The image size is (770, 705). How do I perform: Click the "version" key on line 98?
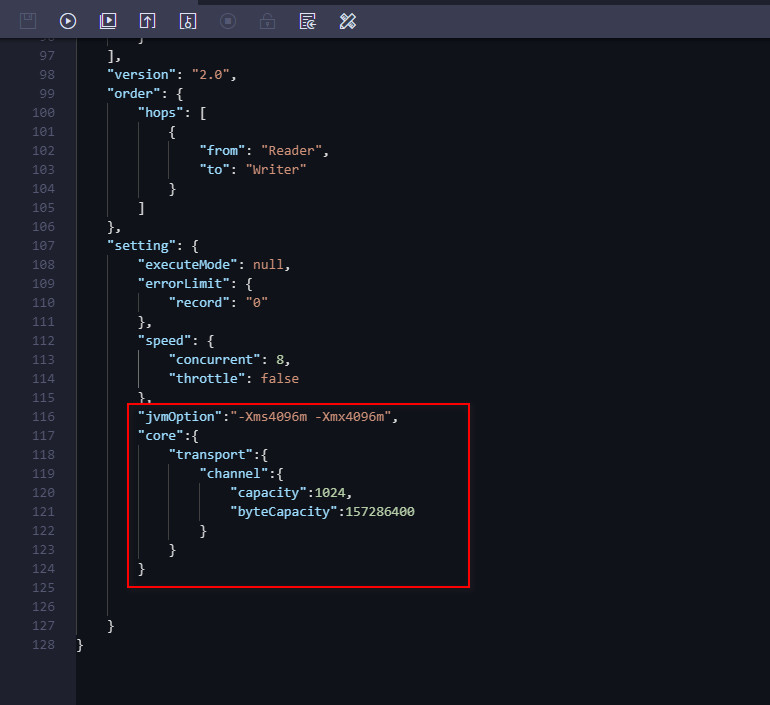(x=141, y=74)
